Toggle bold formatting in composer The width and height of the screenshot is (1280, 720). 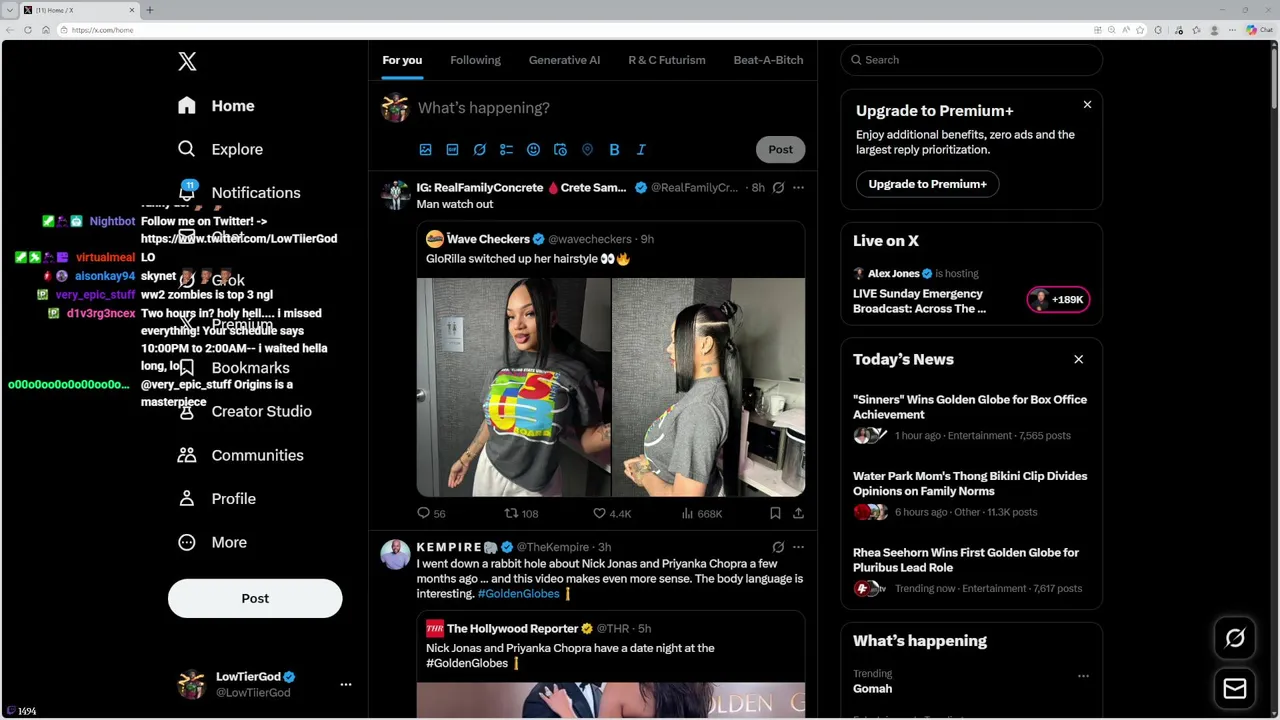[614, 150]
